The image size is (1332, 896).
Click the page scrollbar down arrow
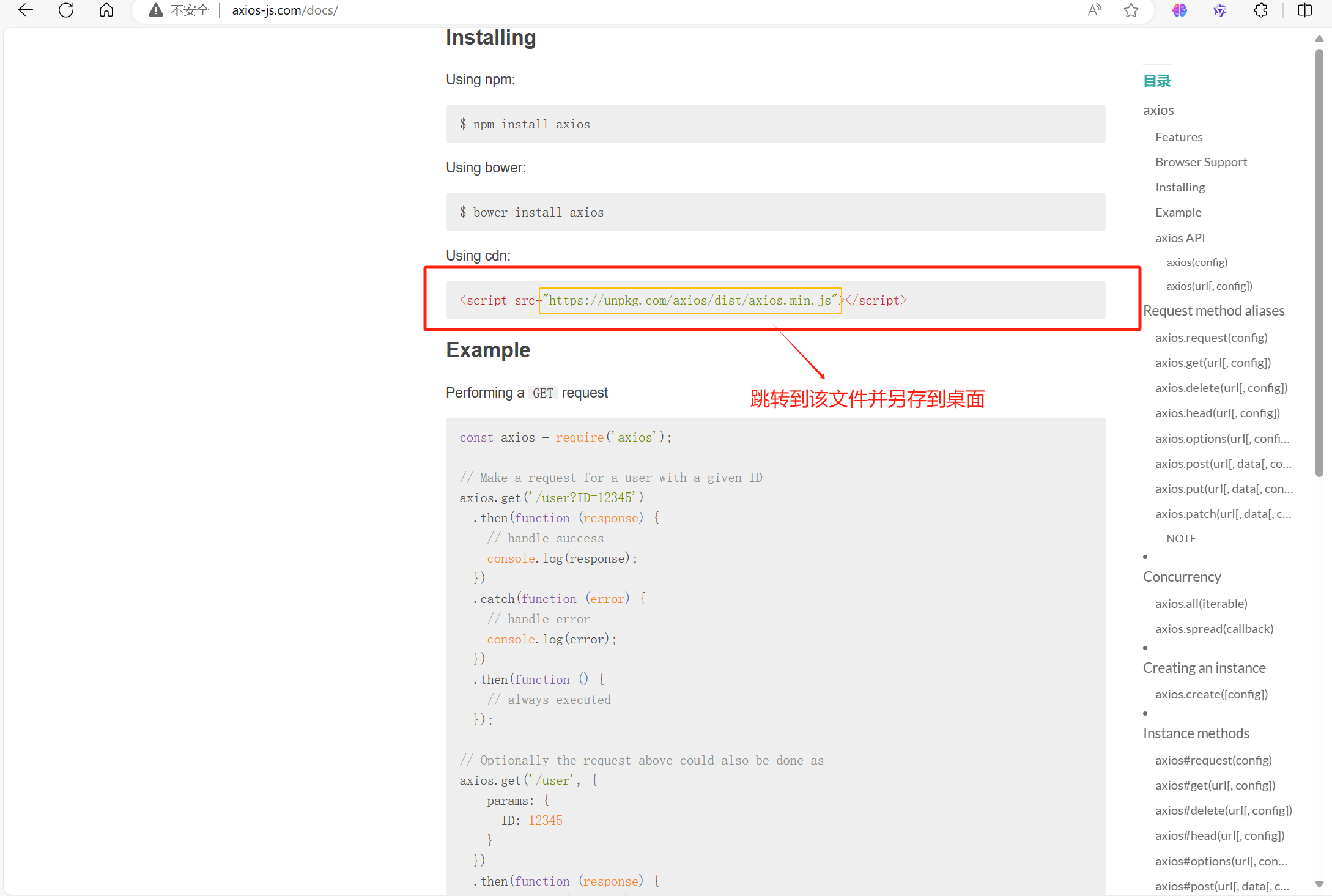coord(1319,884)
